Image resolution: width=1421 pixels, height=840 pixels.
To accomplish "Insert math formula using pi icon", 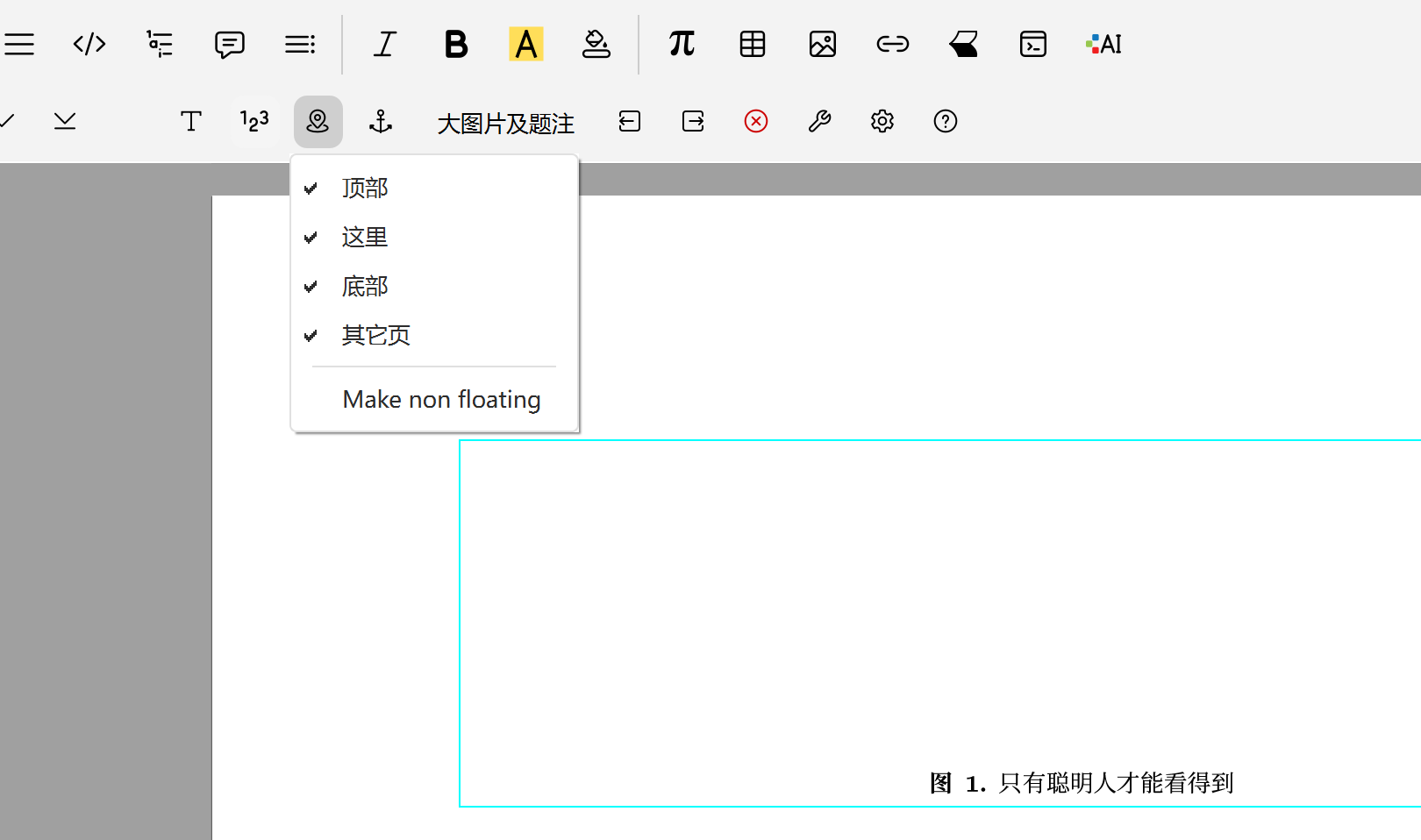I will tap(682, 44).
